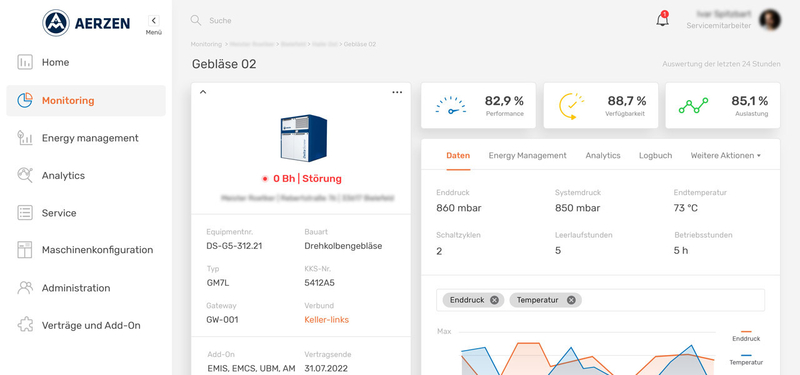800x375 pixels.
Task: Click the Vertragsende date 31.07.2022
Action: click(326, 368)
